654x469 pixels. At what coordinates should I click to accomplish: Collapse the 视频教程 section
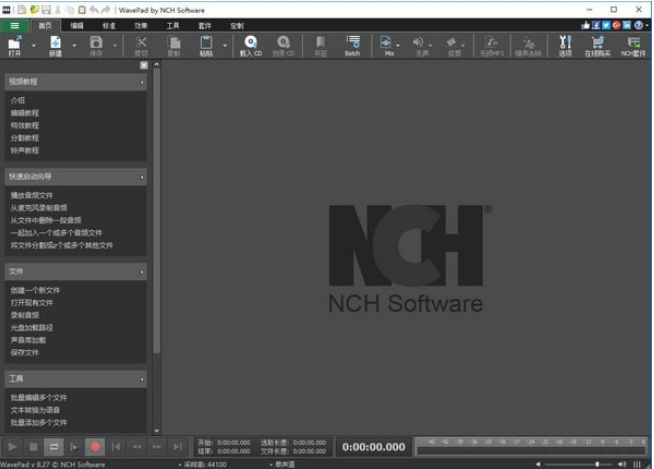(x=142, y=82)
